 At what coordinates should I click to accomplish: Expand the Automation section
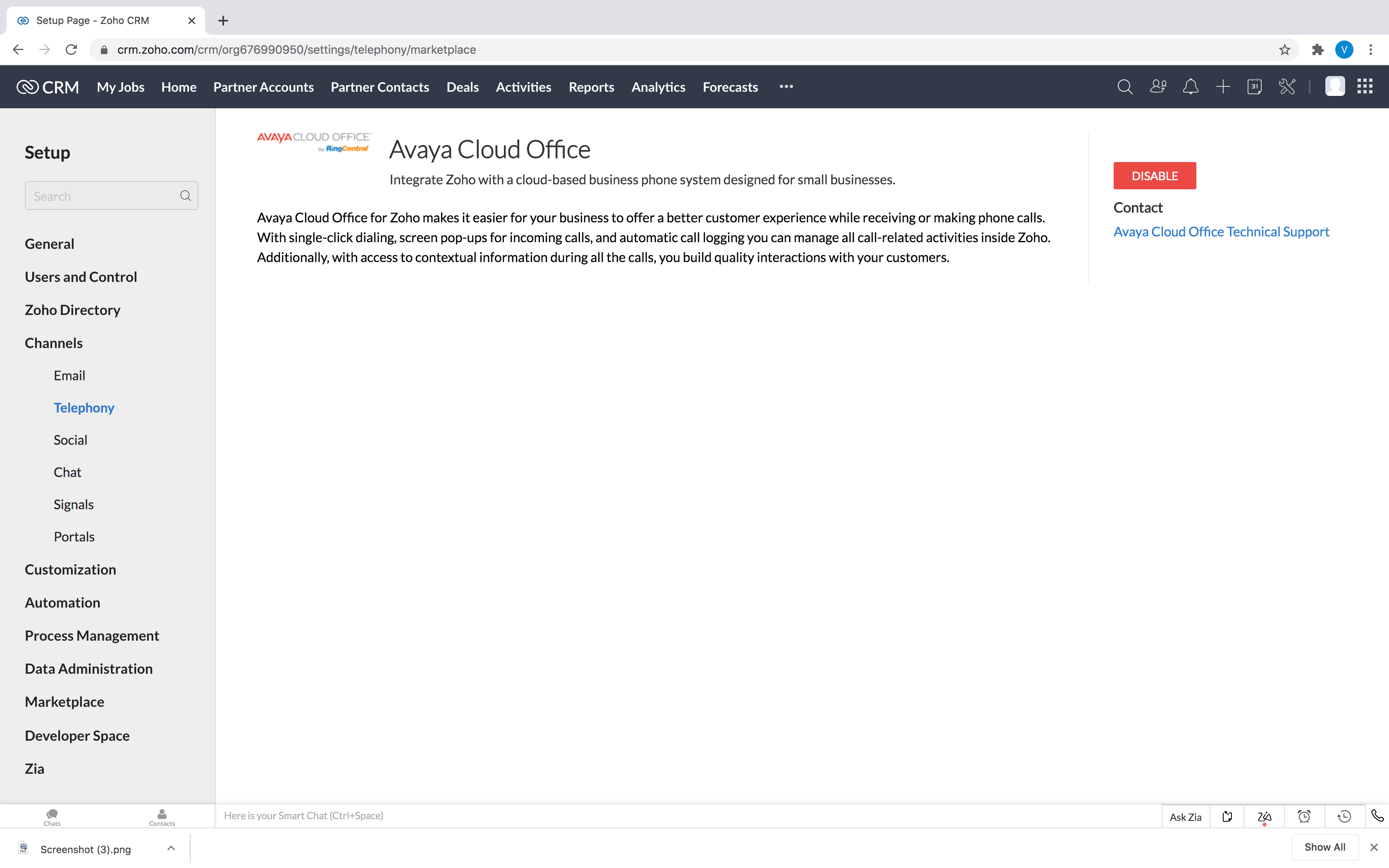(62, 602)
